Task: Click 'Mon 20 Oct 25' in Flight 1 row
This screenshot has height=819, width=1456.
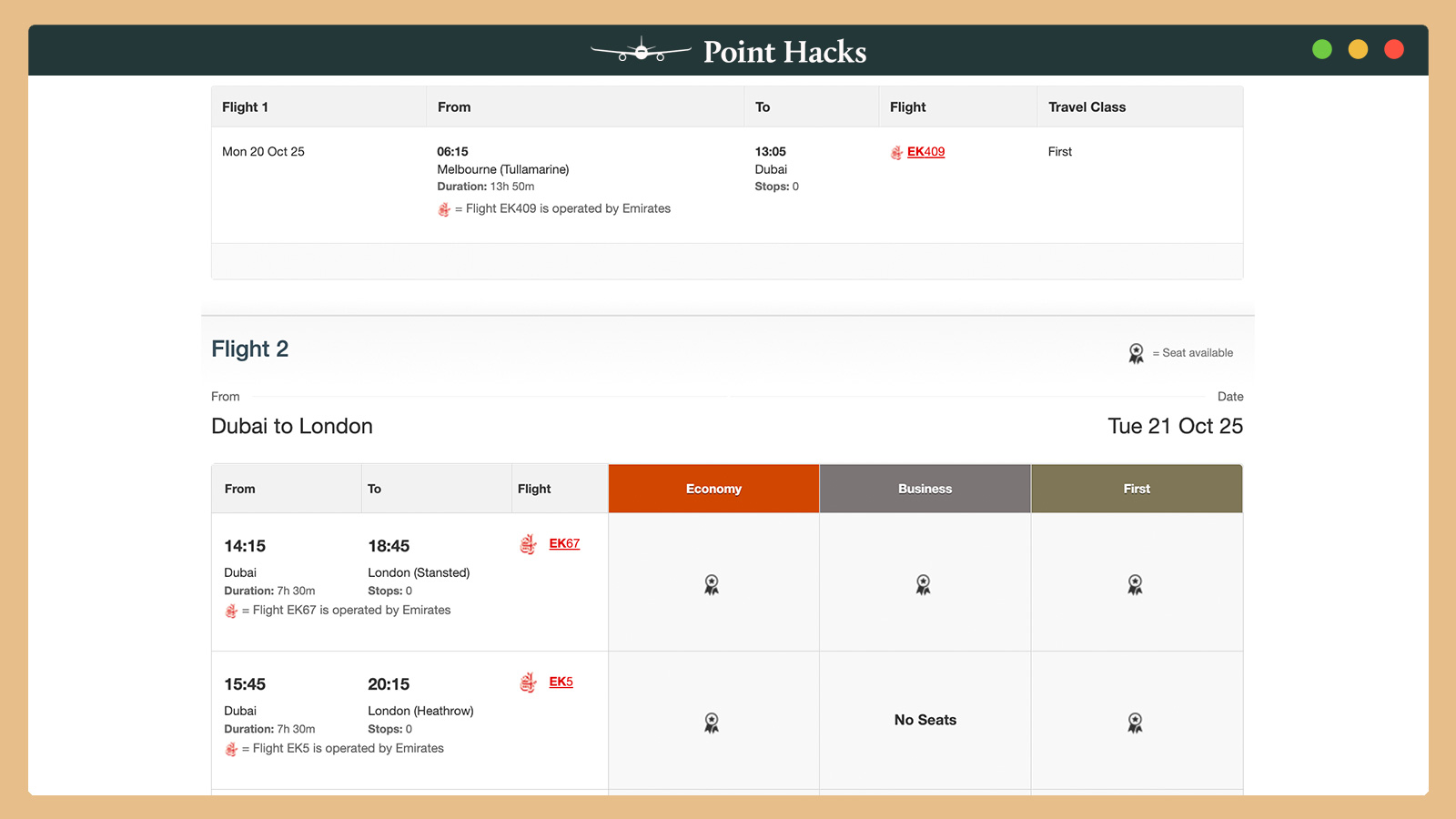Action: coord(263,152)
